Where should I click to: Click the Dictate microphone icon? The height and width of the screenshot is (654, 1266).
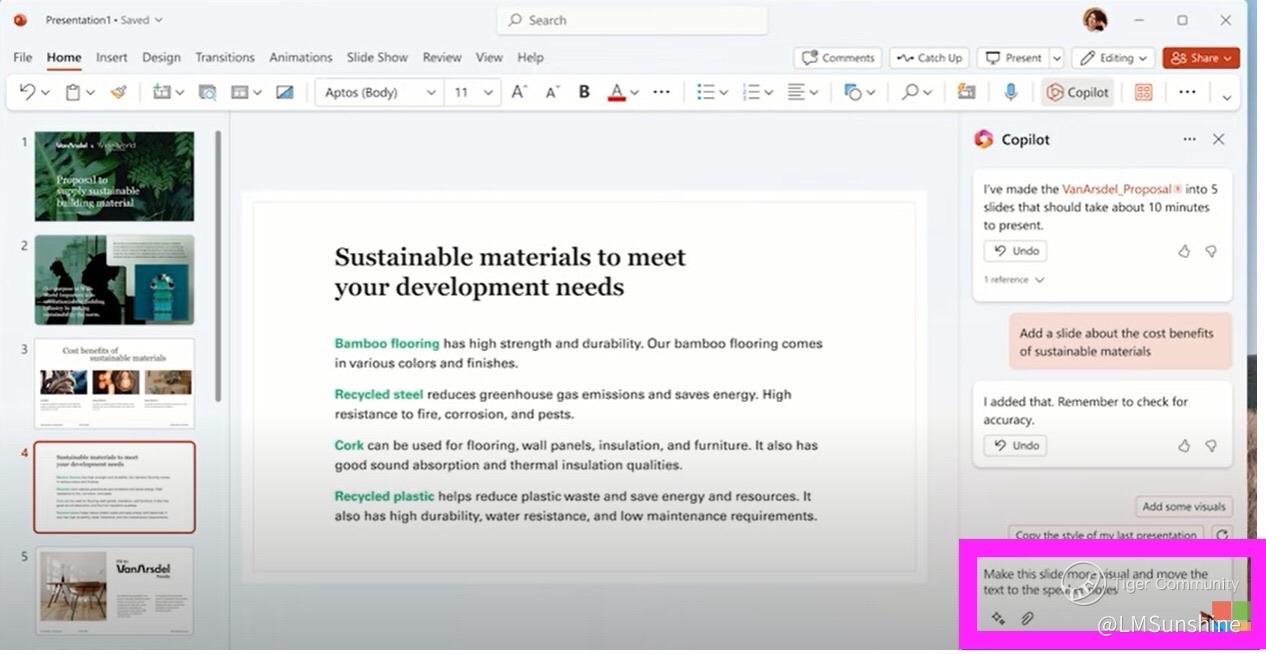pyautogui.click(x=1010, y=92)
